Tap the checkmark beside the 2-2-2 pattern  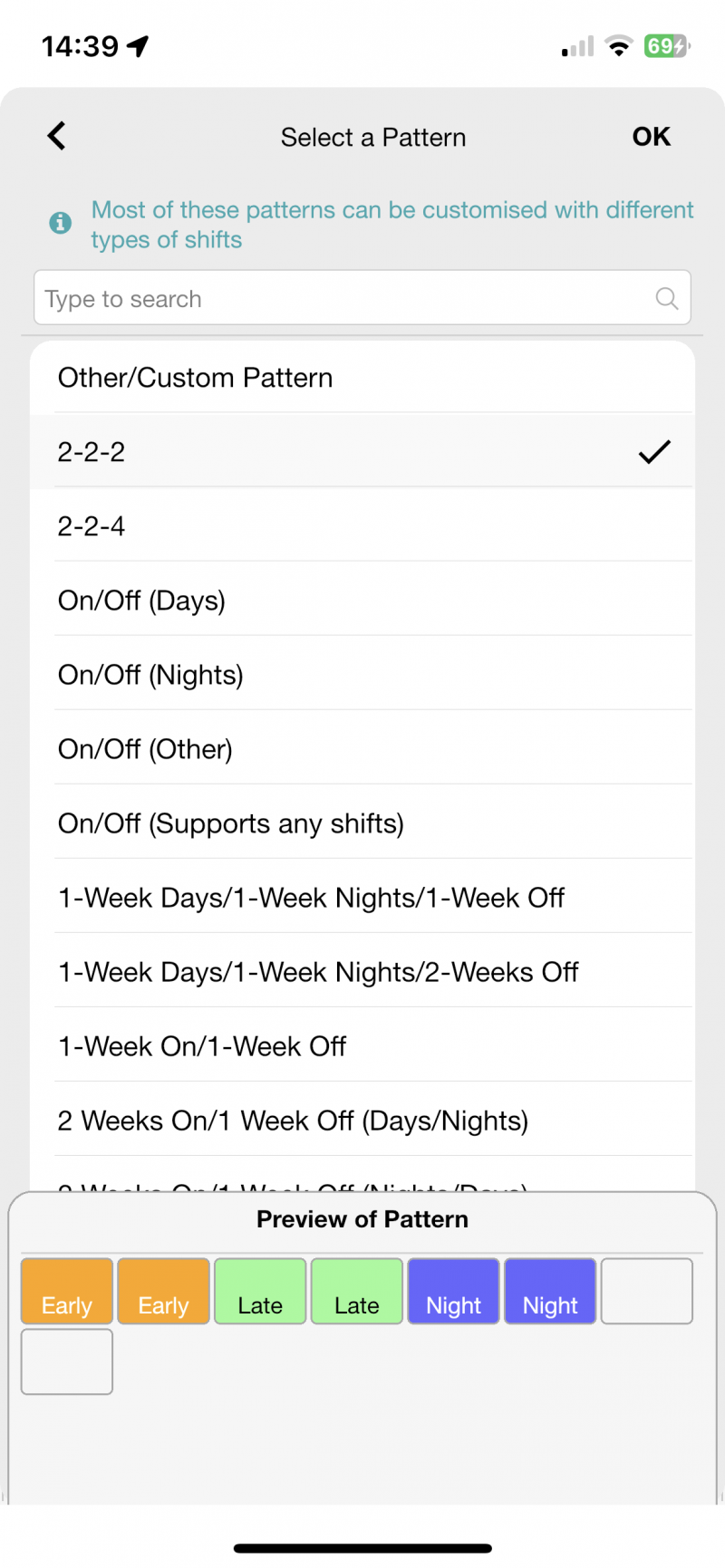tap(654, 451)
